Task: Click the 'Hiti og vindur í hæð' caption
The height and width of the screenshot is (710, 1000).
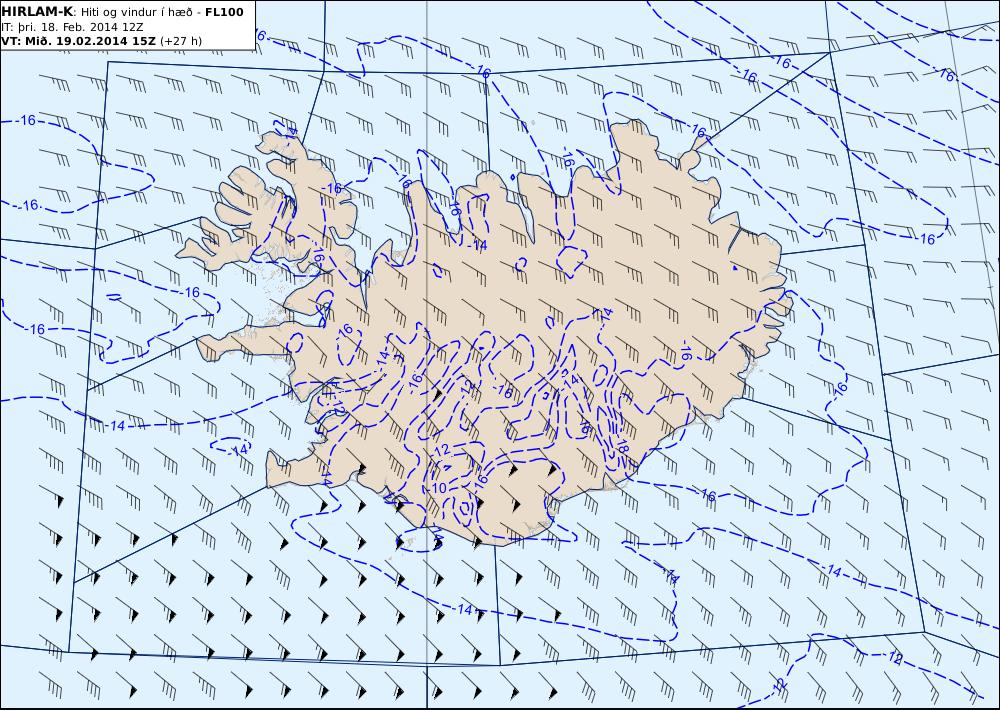Action: click(x=136, y=12)
